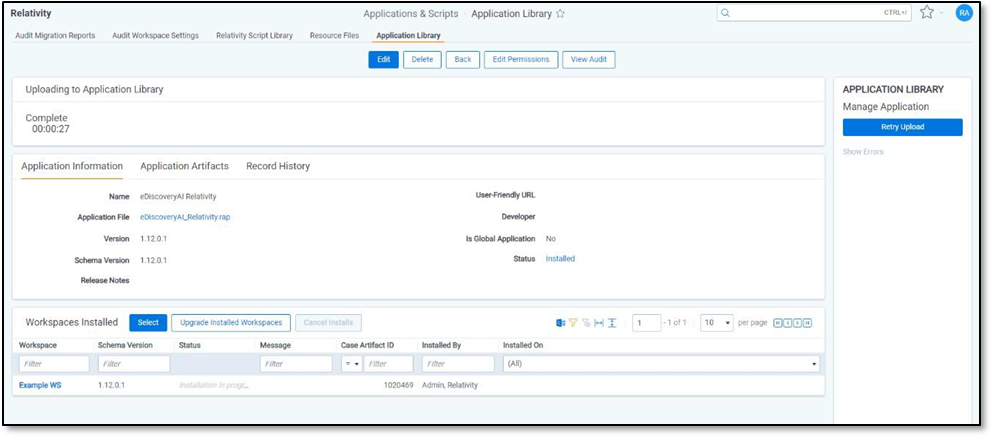This screenshot has height=437, width=992.
Task: Open the Resource Files tab
Action: 334,35
